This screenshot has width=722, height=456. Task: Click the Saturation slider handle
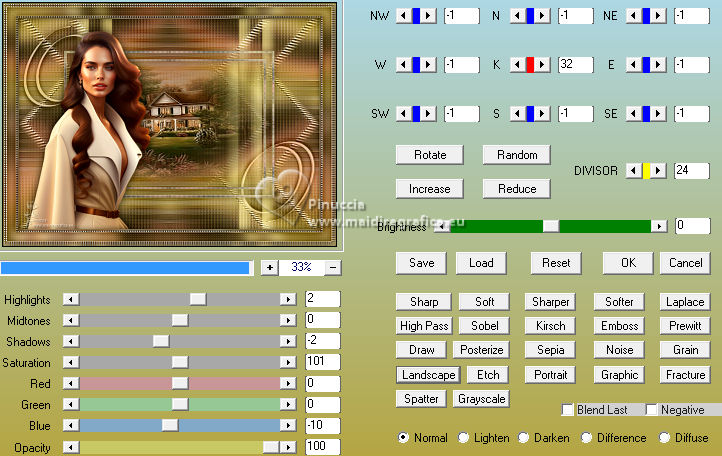180,362
